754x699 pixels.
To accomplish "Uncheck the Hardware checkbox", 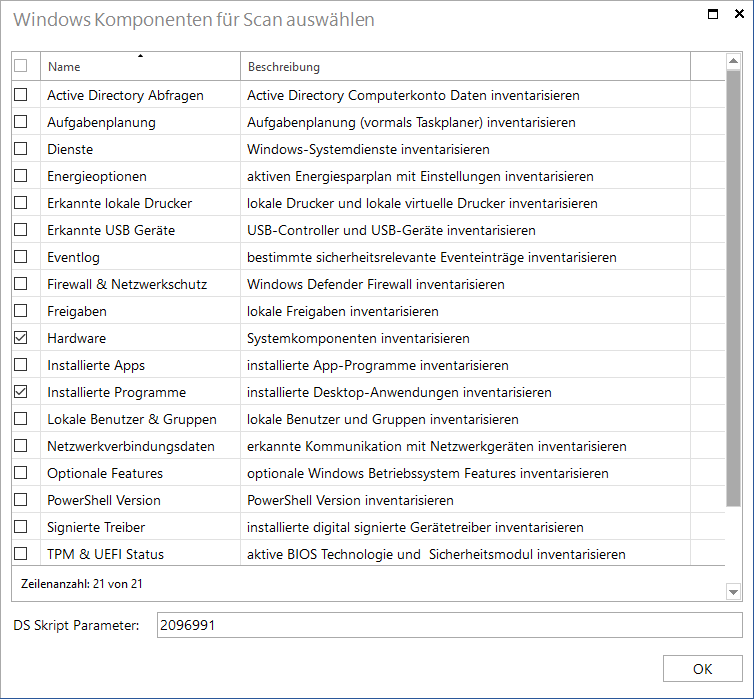I will [x=21, y=338].
